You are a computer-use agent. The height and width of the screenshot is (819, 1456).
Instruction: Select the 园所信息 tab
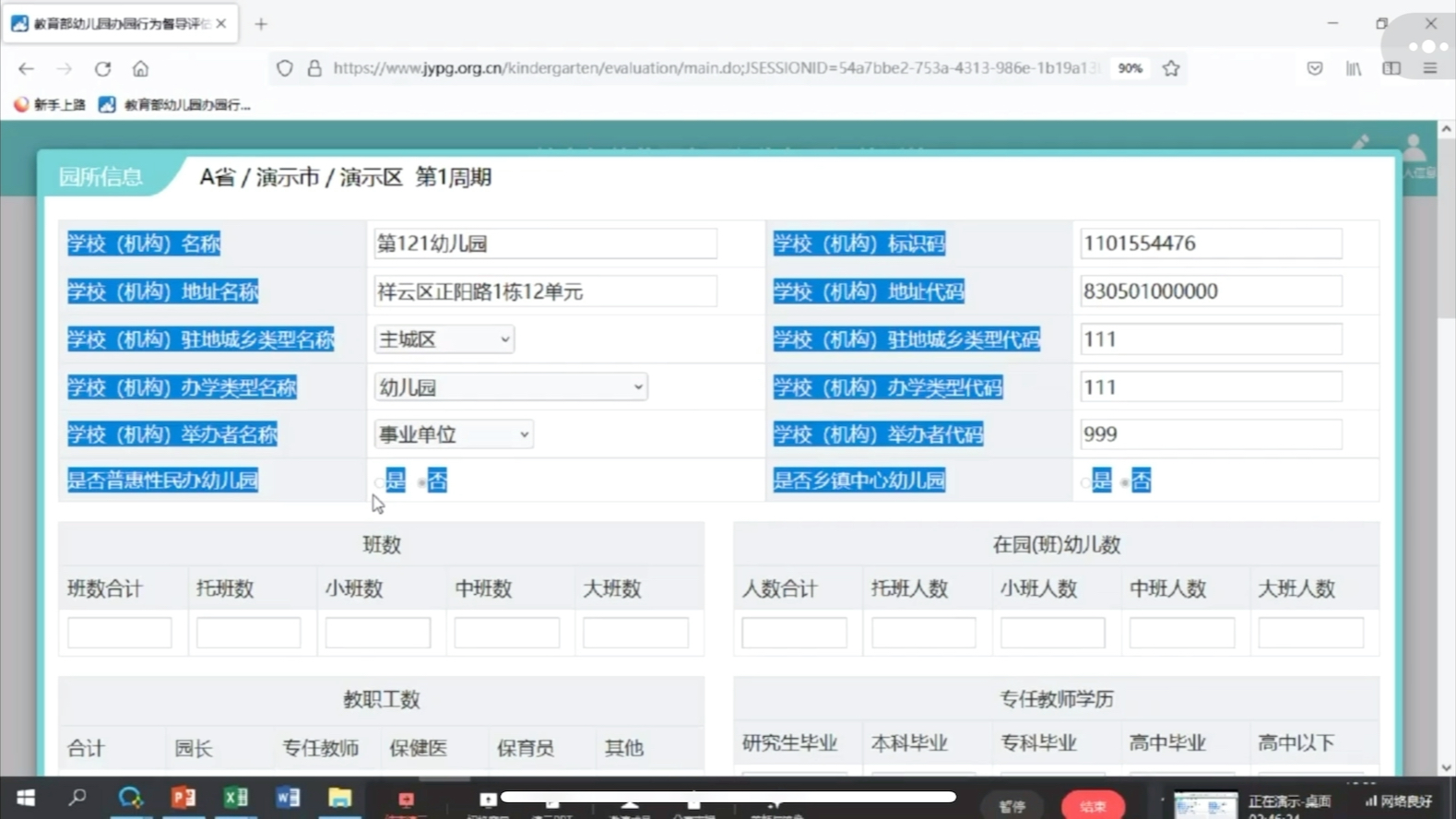tap(101, 177)
